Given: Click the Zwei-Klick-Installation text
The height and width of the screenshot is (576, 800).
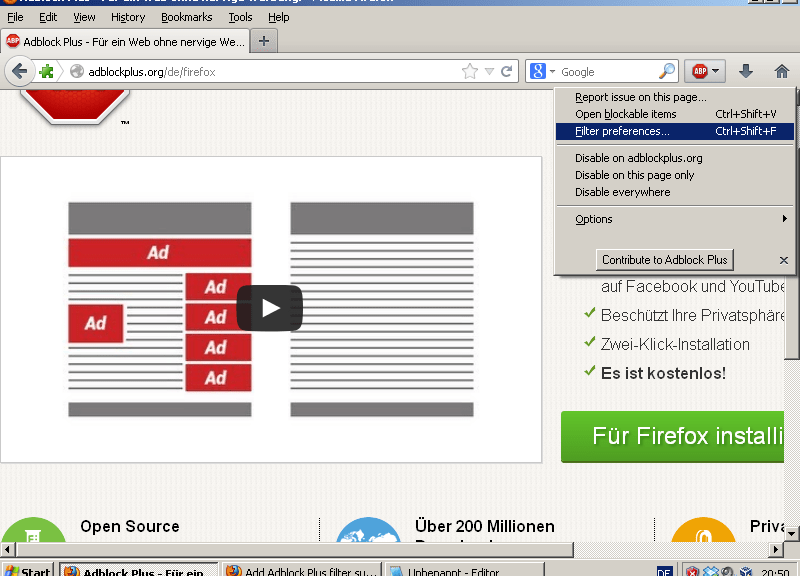Looking at the screenshot, I should pos(675,344).
